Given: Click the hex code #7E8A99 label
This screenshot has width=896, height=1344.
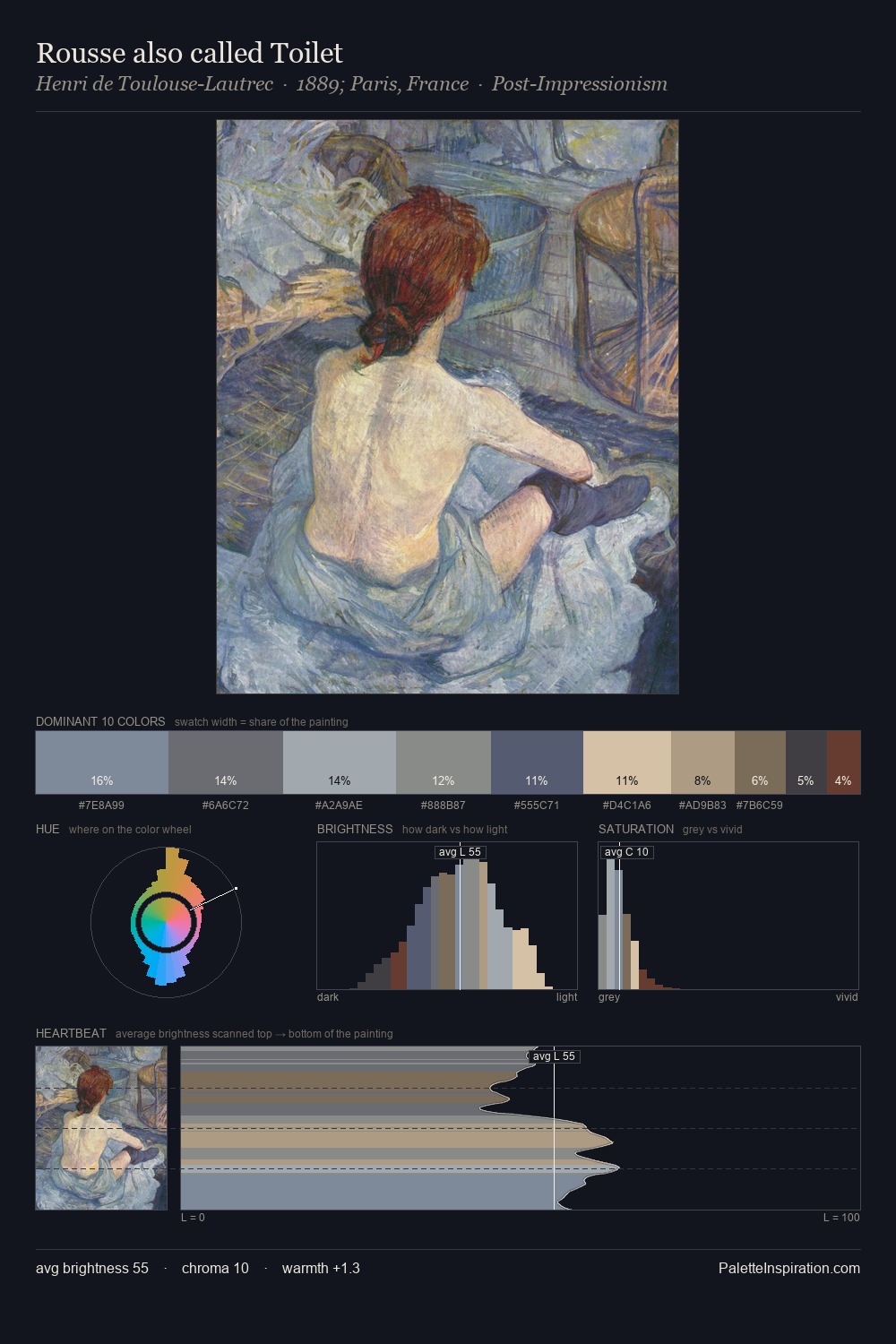Looking at the screenshot, I should (101, 805).
